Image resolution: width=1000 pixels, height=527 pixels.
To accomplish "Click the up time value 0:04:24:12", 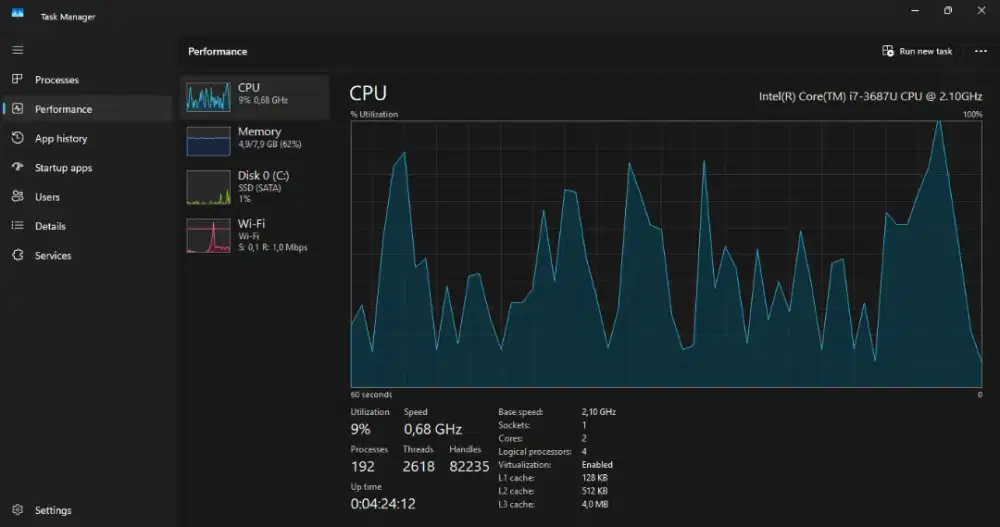I will [x=383, y=503].
